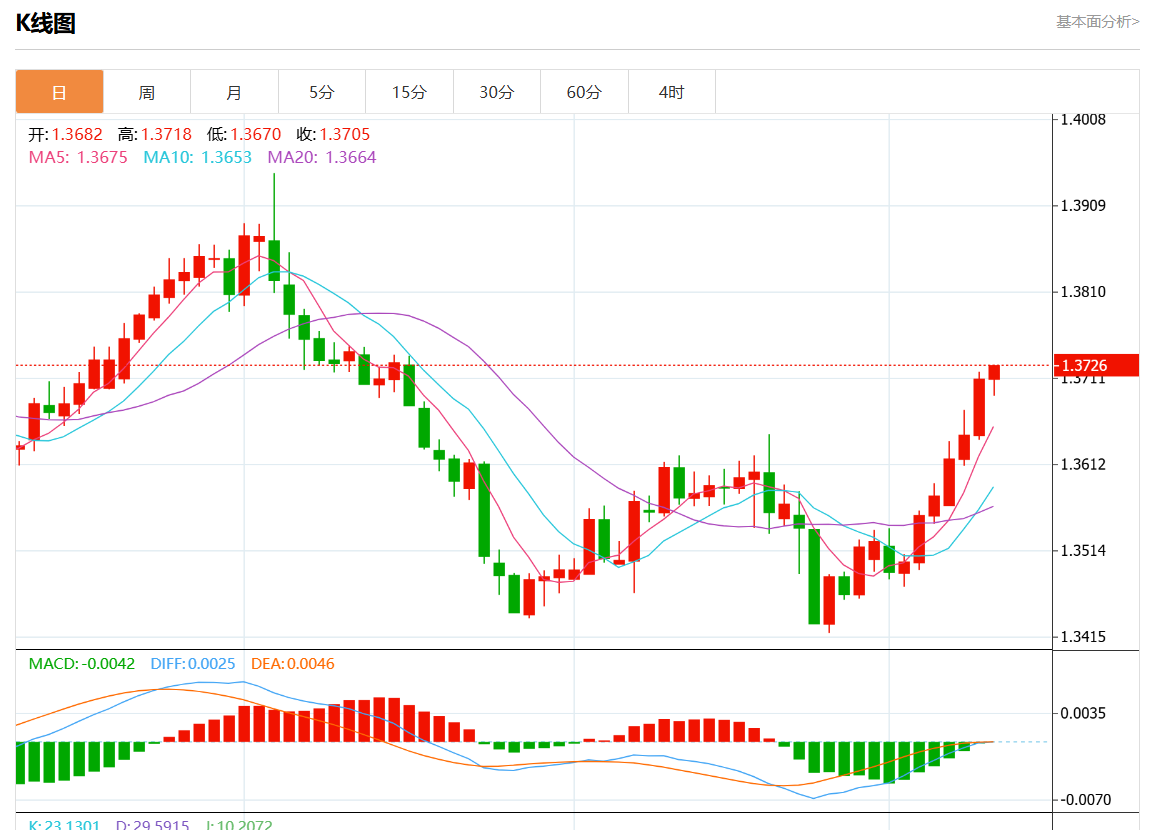The width and height of the screenshot is (1161, 830).
Task: Click the MACD: -0.0042 indicator label
Action: [81, 663]
